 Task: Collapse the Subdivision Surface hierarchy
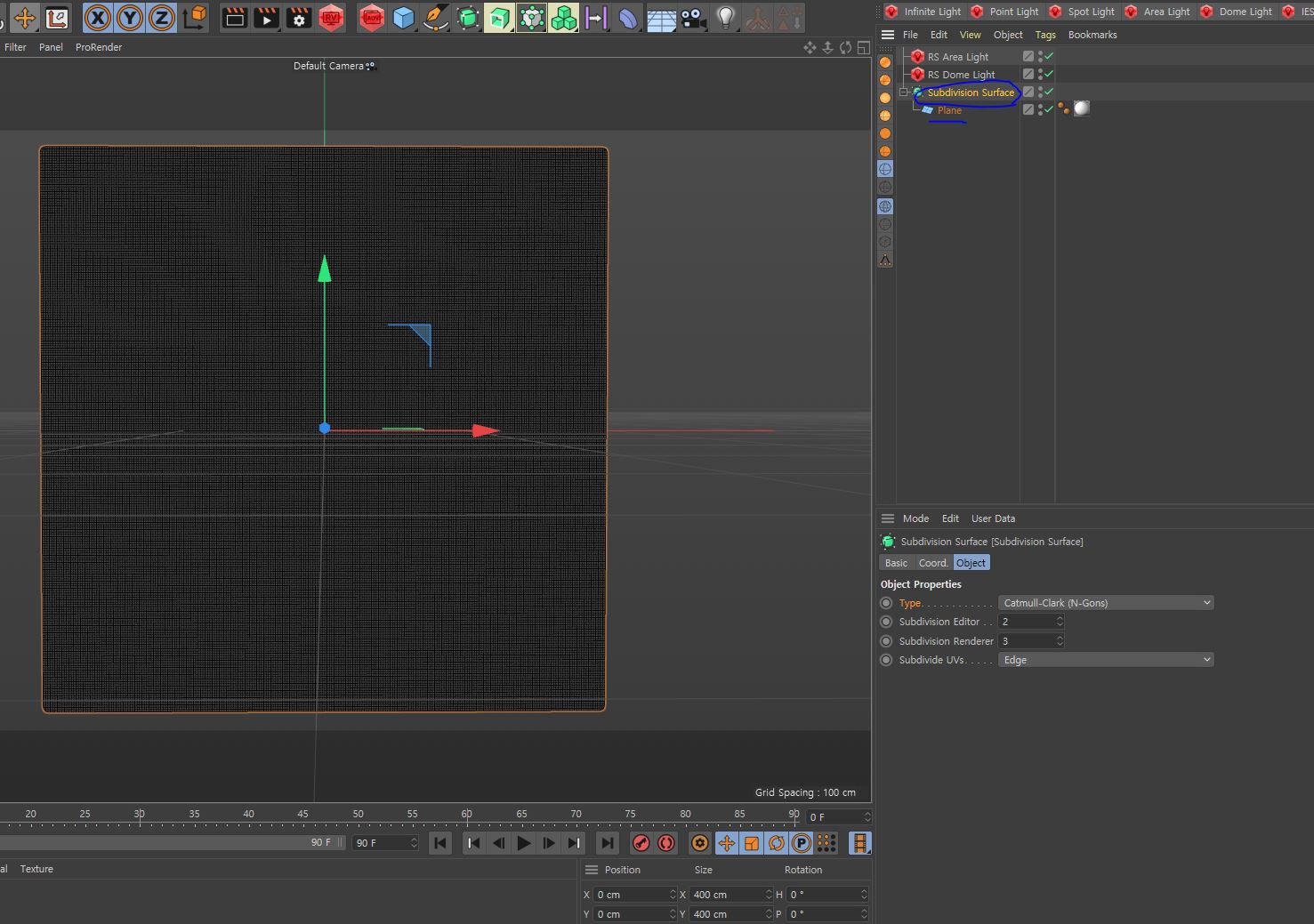coord(904,92)
